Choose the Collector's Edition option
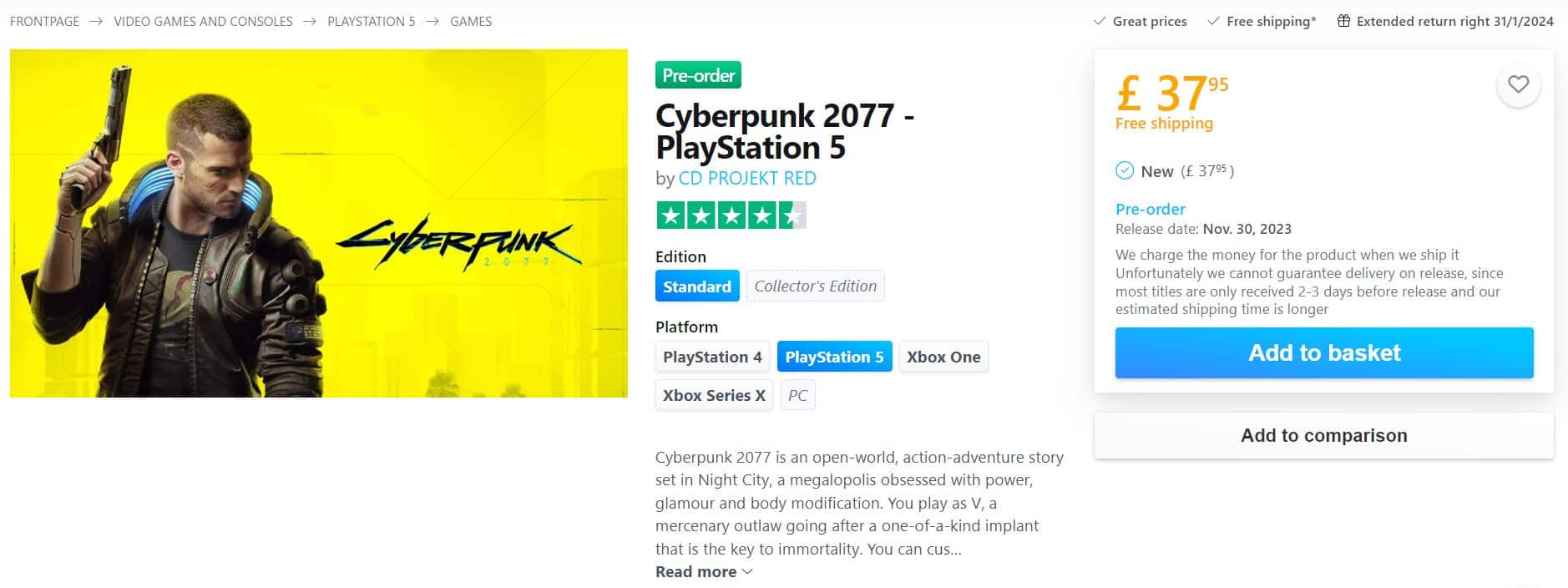 815,286
